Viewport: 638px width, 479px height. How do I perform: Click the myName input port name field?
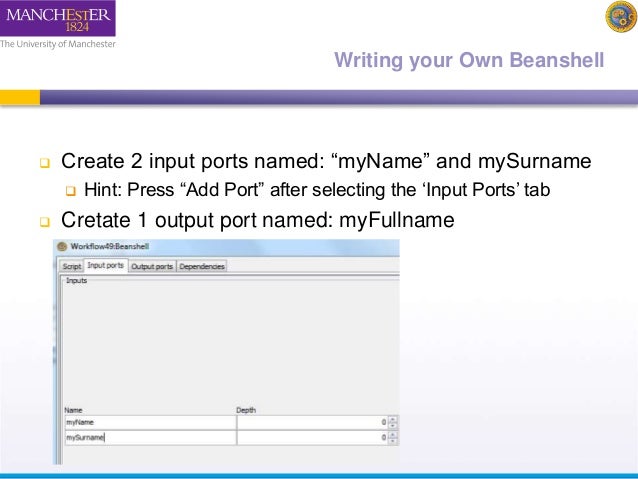point(150,422)
